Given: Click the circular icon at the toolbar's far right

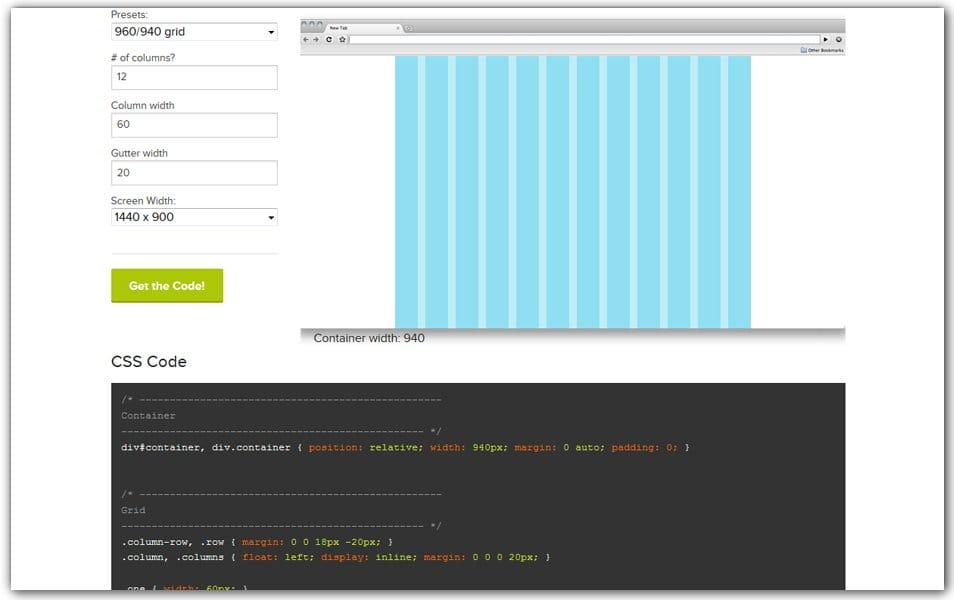Looking at the screenshot, I should click(838, 39).
